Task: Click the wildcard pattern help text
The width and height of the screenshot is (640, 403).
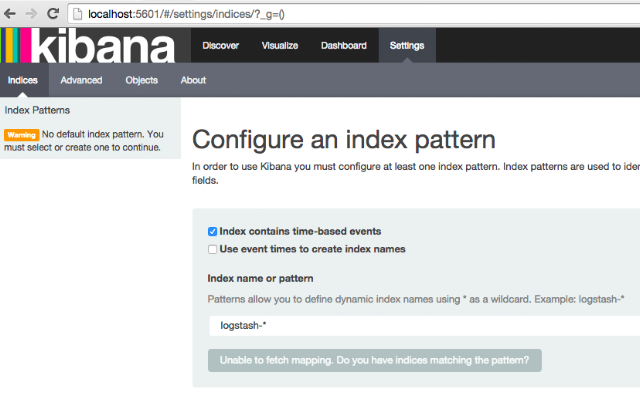Action: tap(416, 299)
